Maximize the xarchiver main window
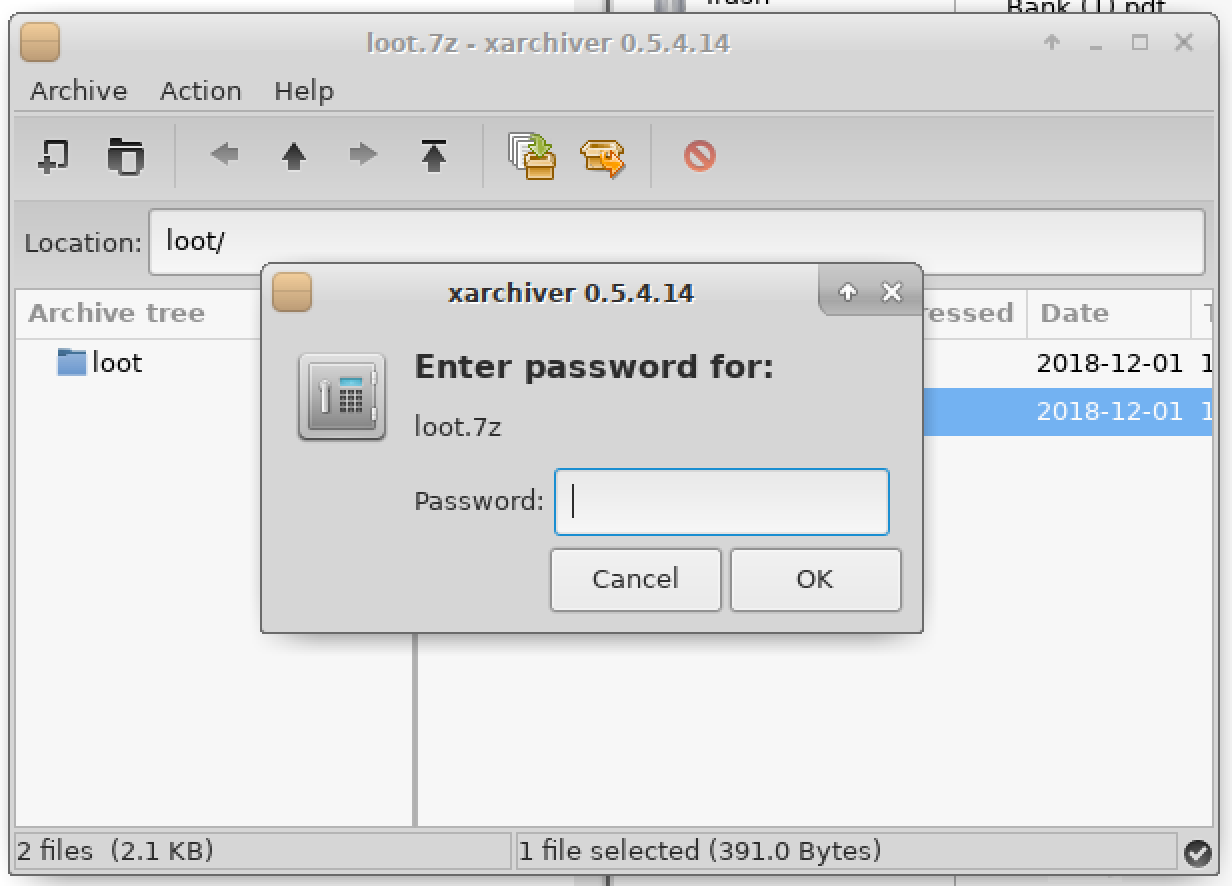The image size is (1232, 886). coord(1140,42)
